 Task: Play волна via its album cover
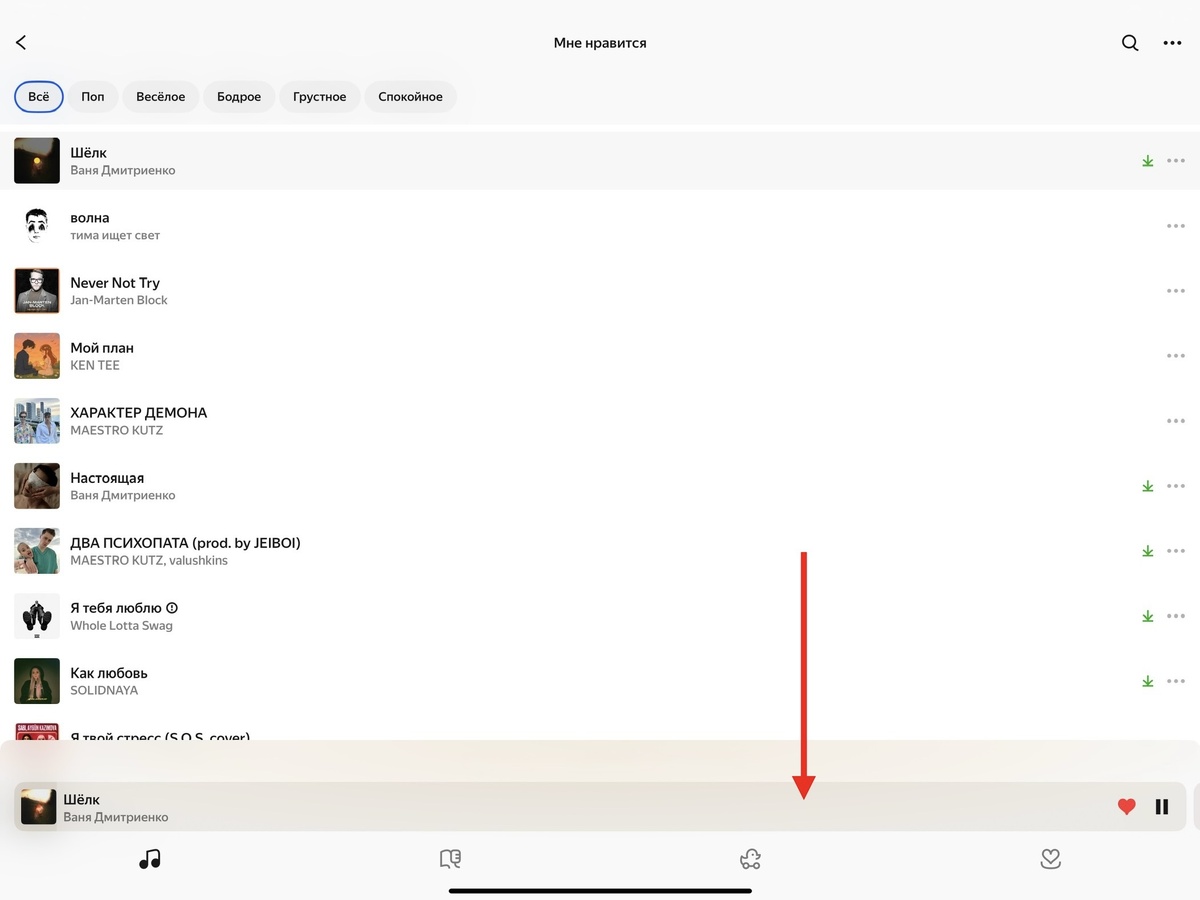[37, 226]
